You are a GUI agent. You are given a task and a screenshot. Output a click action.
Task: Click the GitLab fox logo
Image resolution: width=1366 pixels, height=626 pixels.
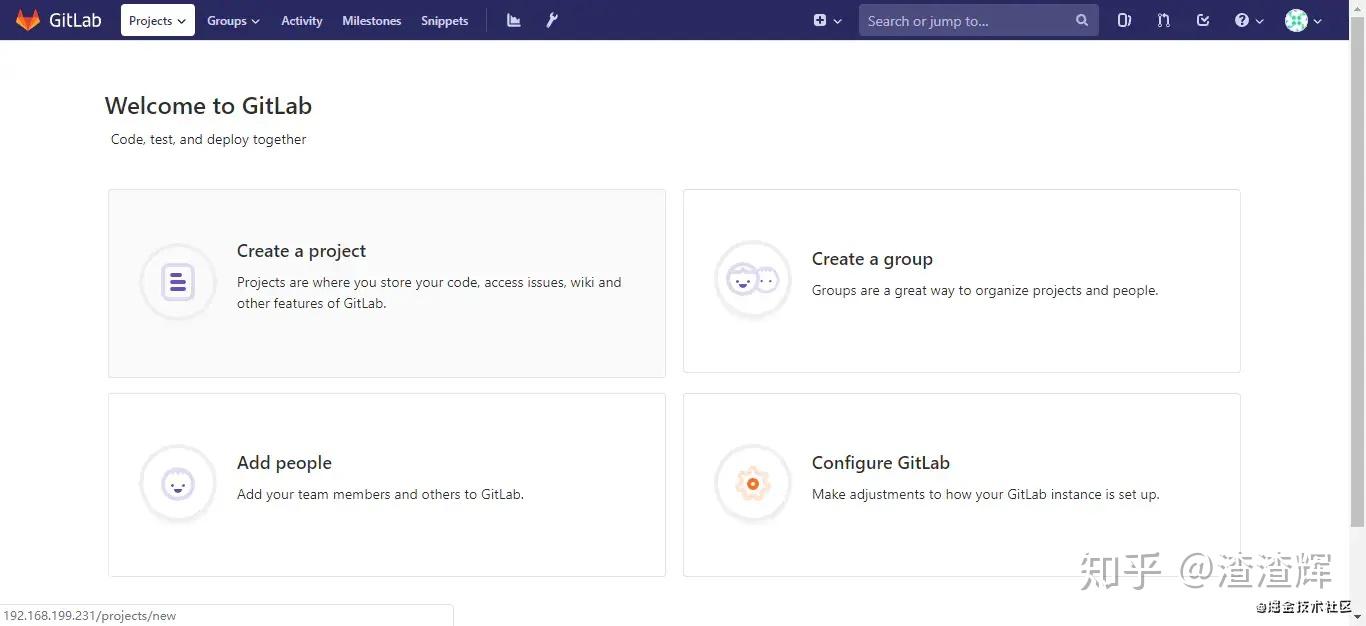(x=28, y=19)
